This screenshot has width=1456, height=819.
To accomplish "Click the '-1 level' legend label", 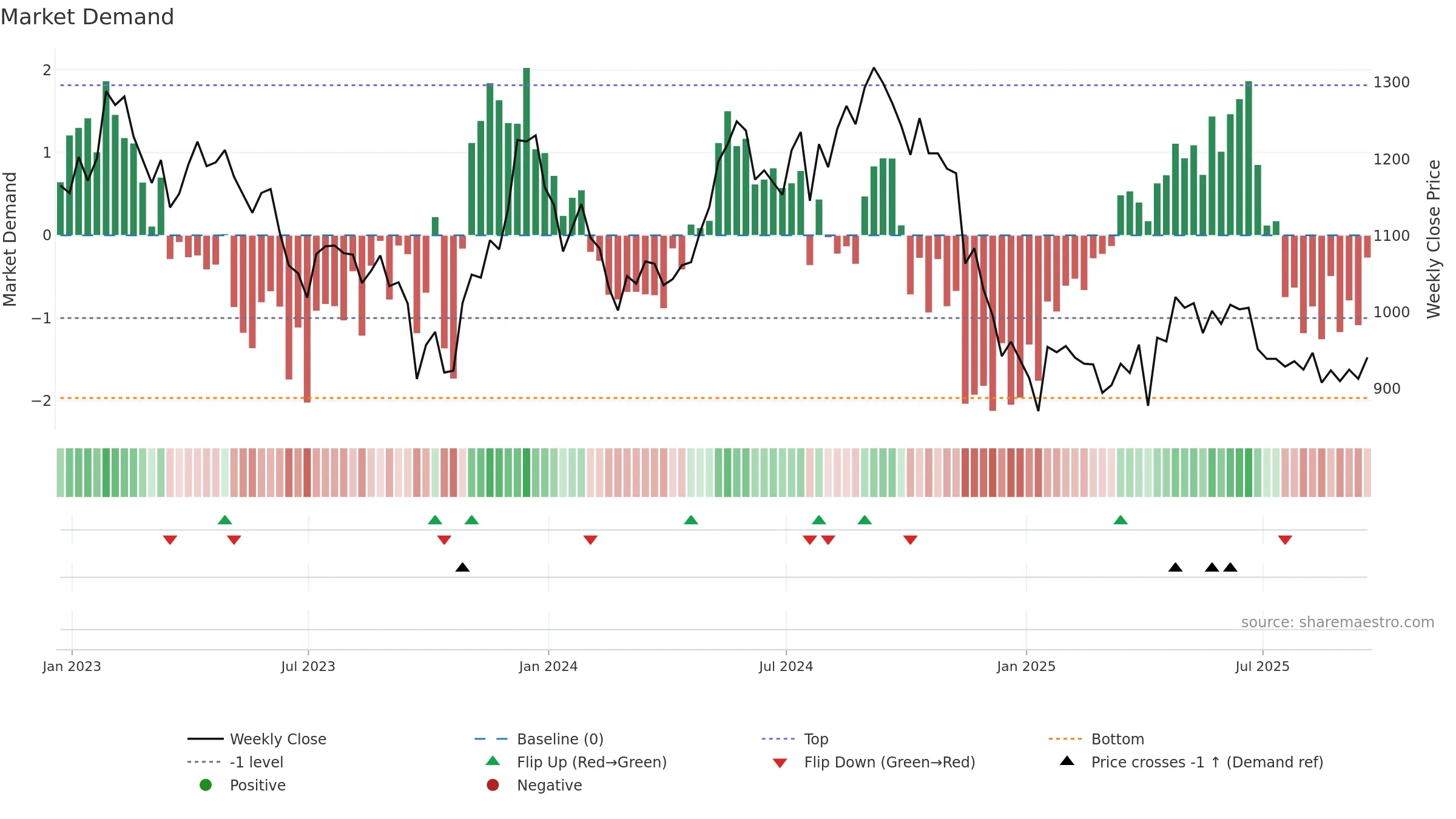I will pyautogui.click(x=257, y=762).
